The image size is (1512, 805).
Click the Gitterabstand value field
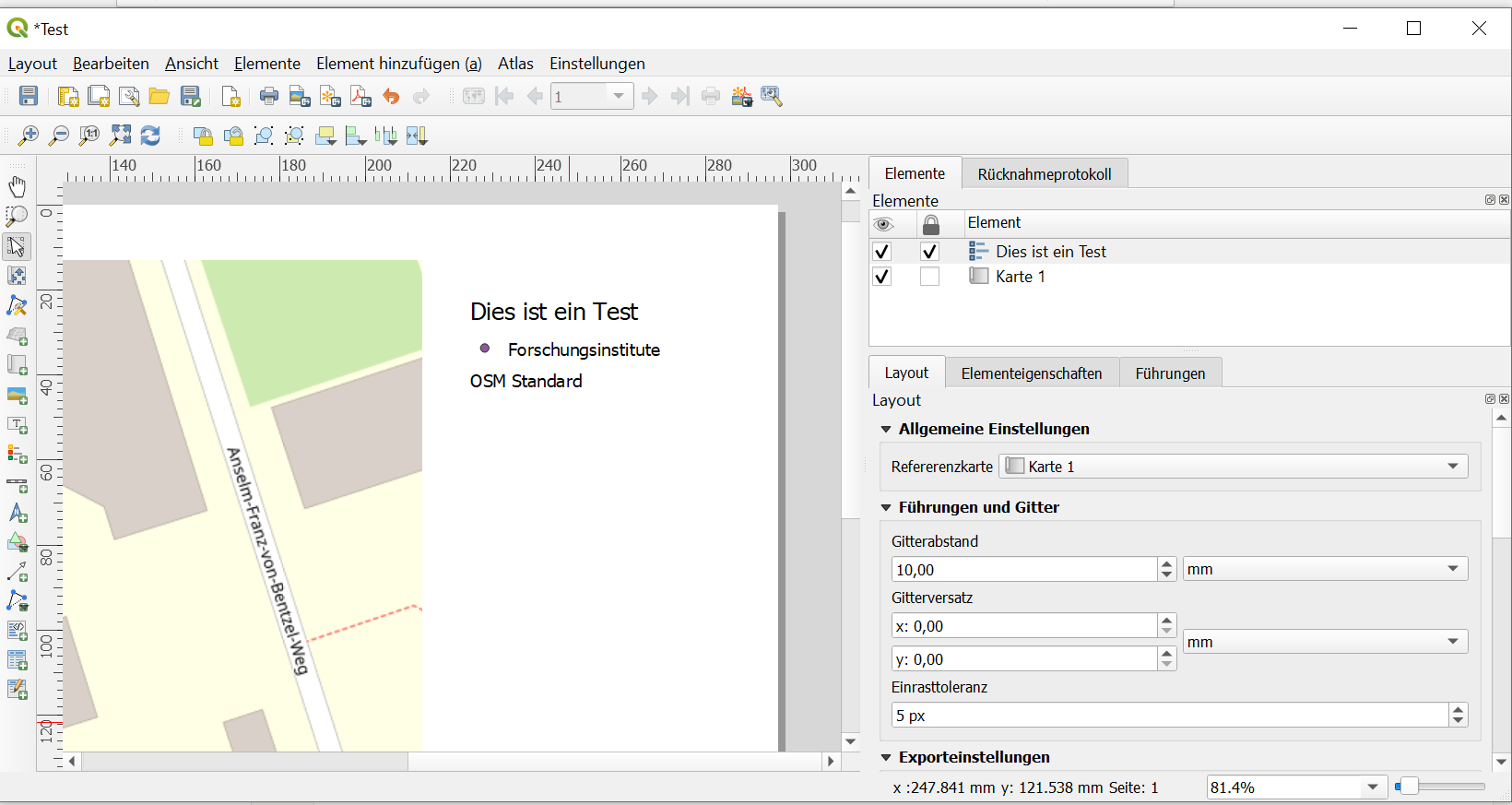point(1024,570)
